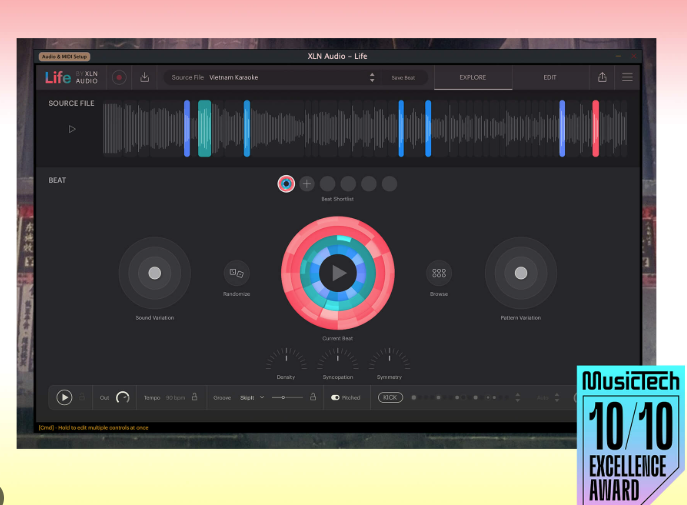Click the Audio & MIDI Setup button
The image size is (687, 505).
(x=64, y=57)
